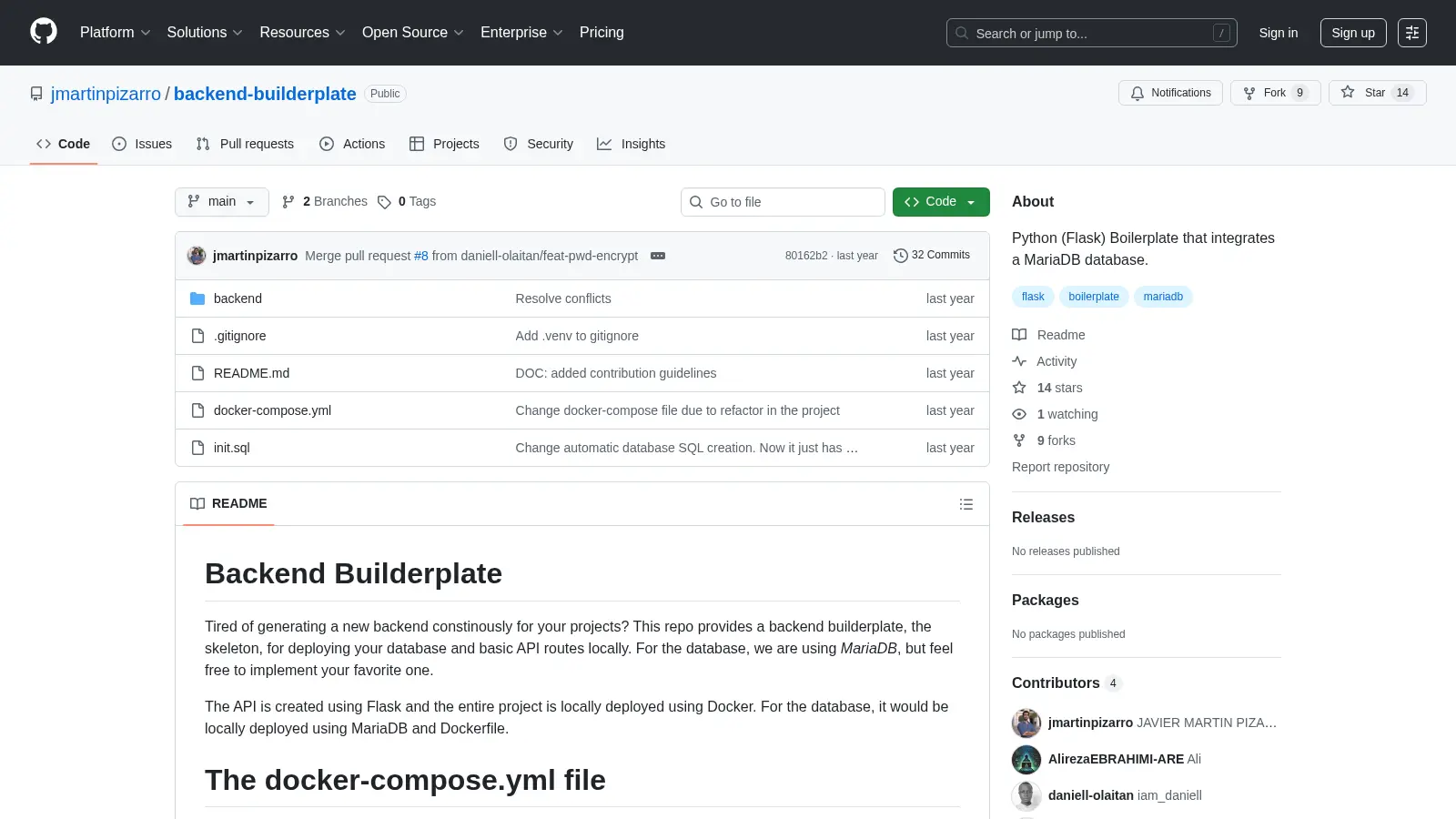Click the backend folder icon
This screenshot has width=1456, height=819.
pyautogui.click(x=197, y=298)
